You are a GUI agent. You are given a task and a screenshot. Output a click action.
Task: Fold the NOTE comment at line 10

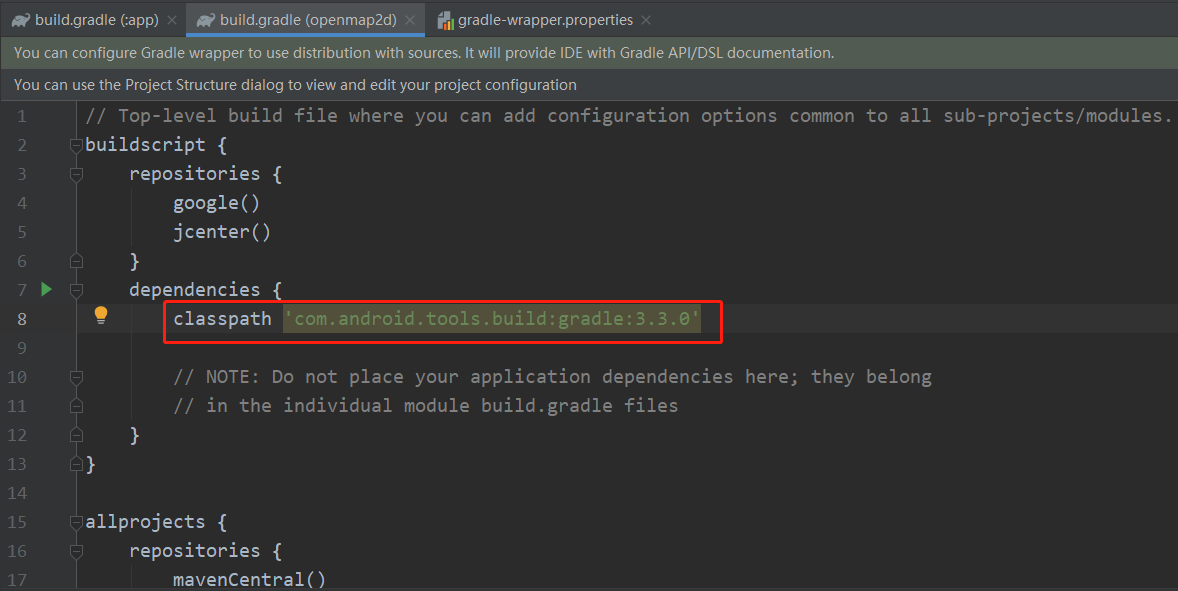[x=76, y=377]
